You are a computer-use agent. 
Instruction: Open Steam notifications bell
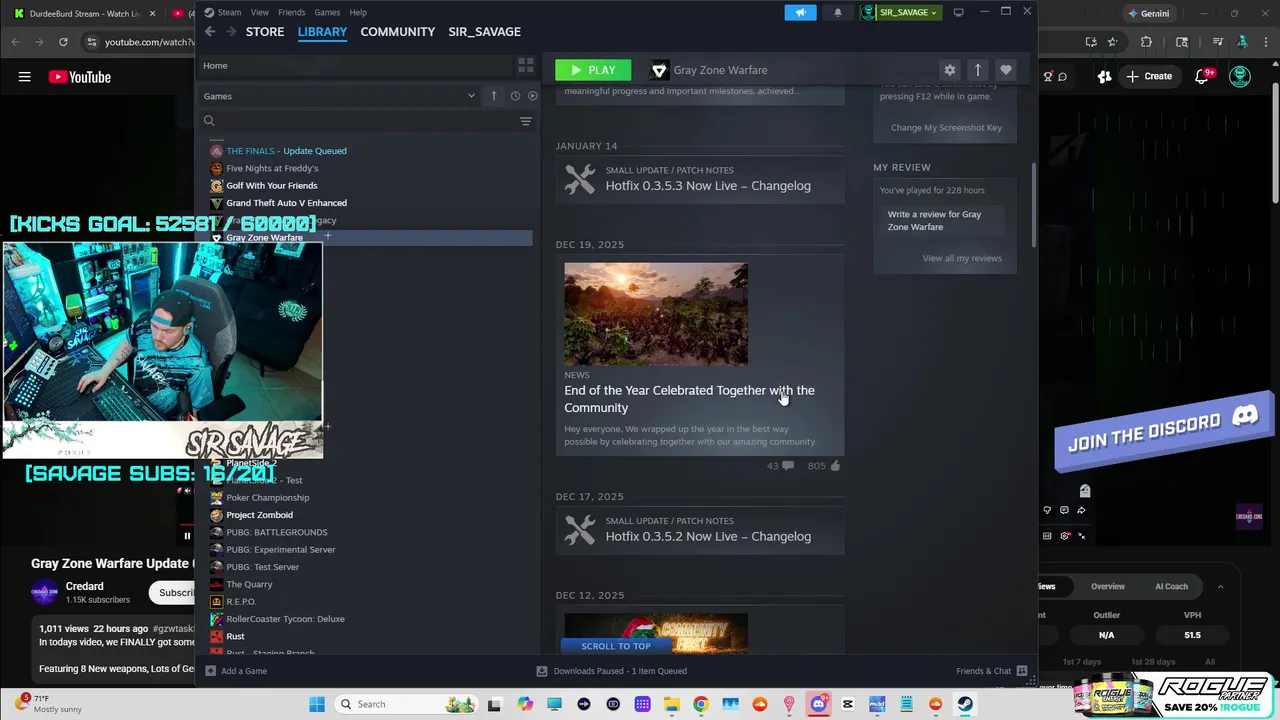coord(838,12)
